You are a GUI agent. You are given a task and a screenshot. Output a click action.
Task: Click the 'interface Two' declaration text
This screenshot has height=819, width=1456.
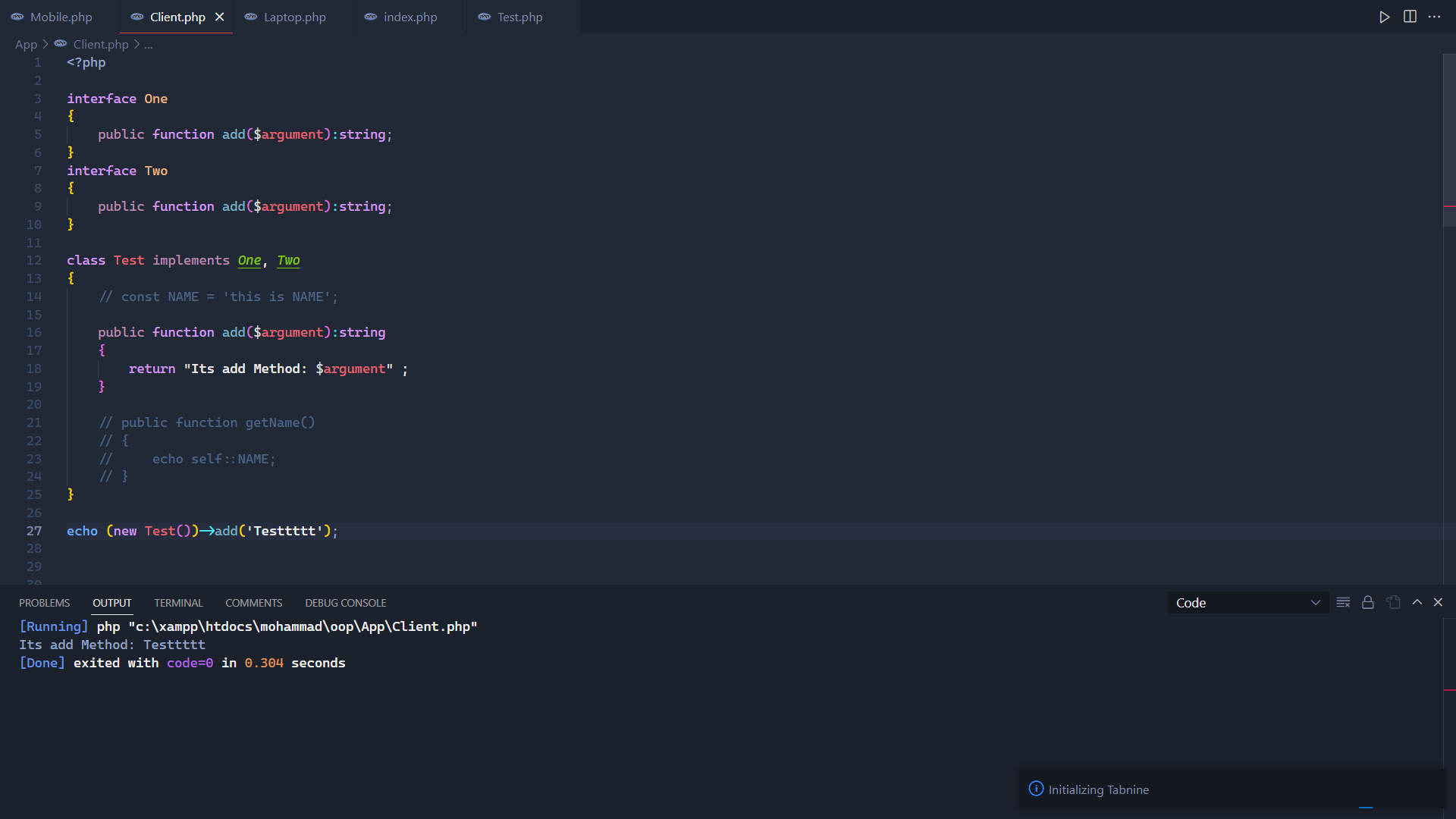tap(118, 171)
